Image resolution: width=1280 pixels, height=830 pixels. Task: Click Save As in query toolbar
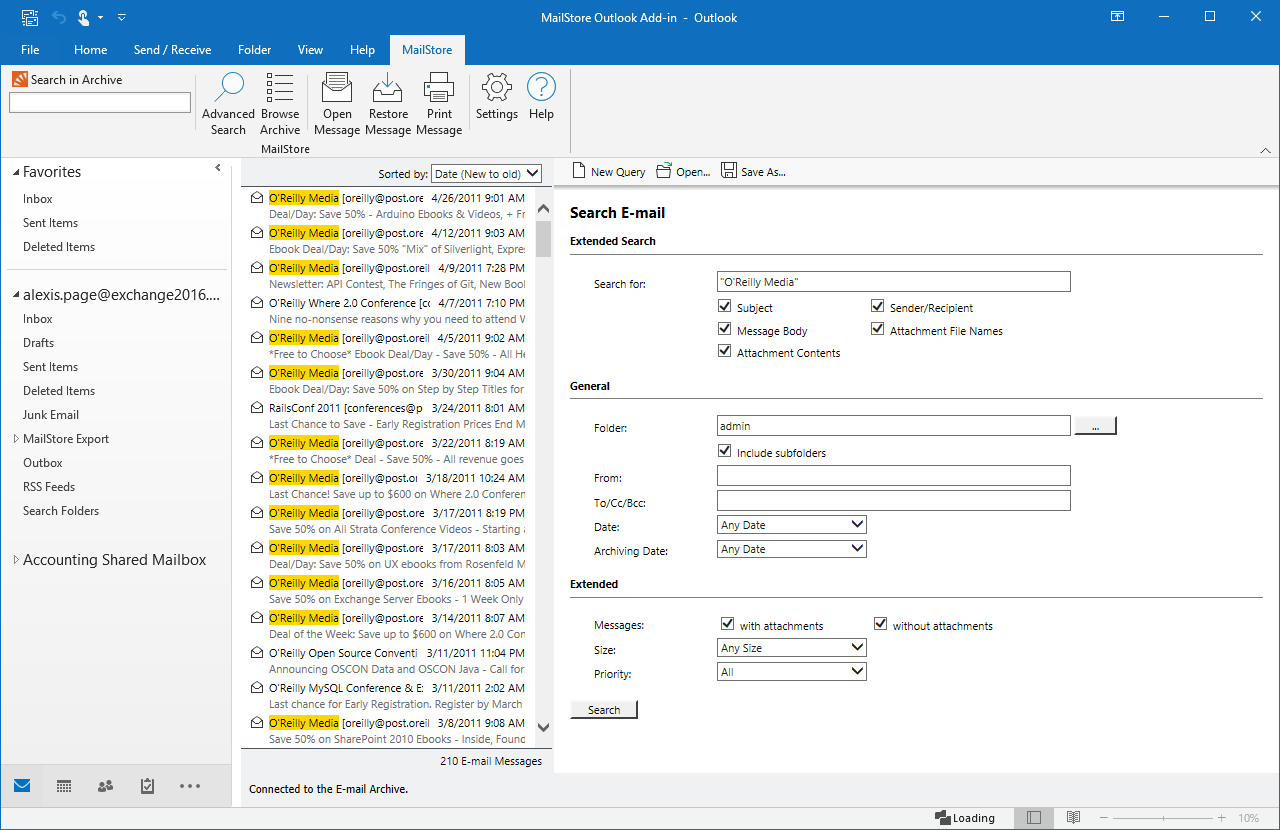(x=753, y=172)
